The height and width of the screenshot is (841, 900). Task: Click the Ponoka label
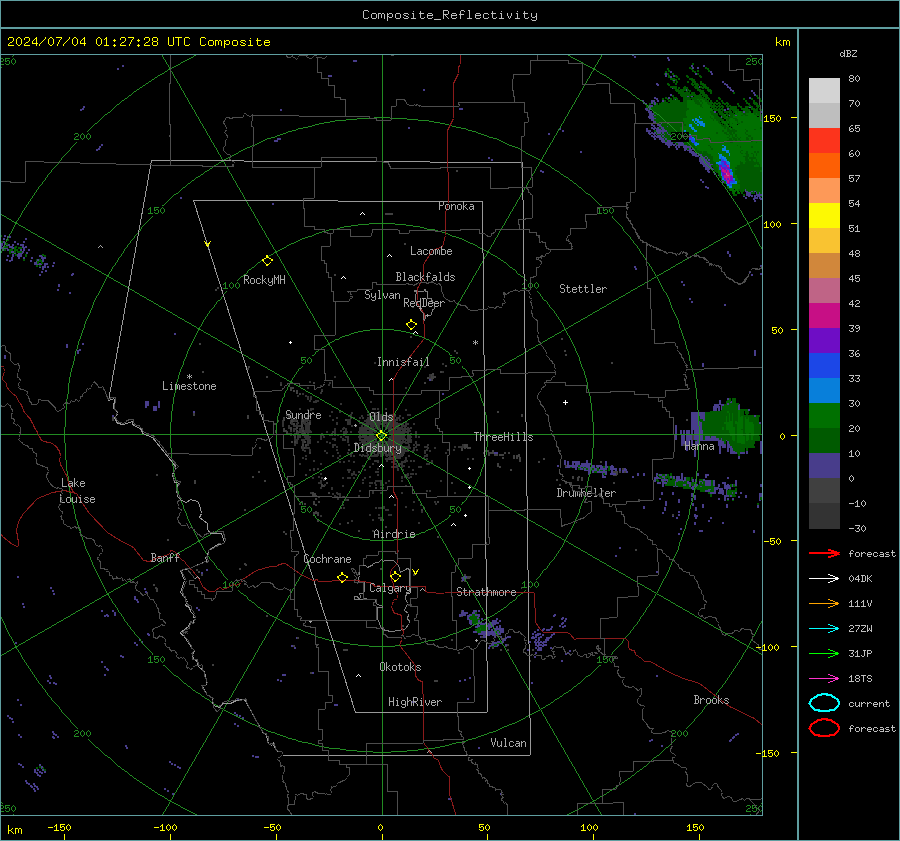pyautogui.click(x=456, y=206)
